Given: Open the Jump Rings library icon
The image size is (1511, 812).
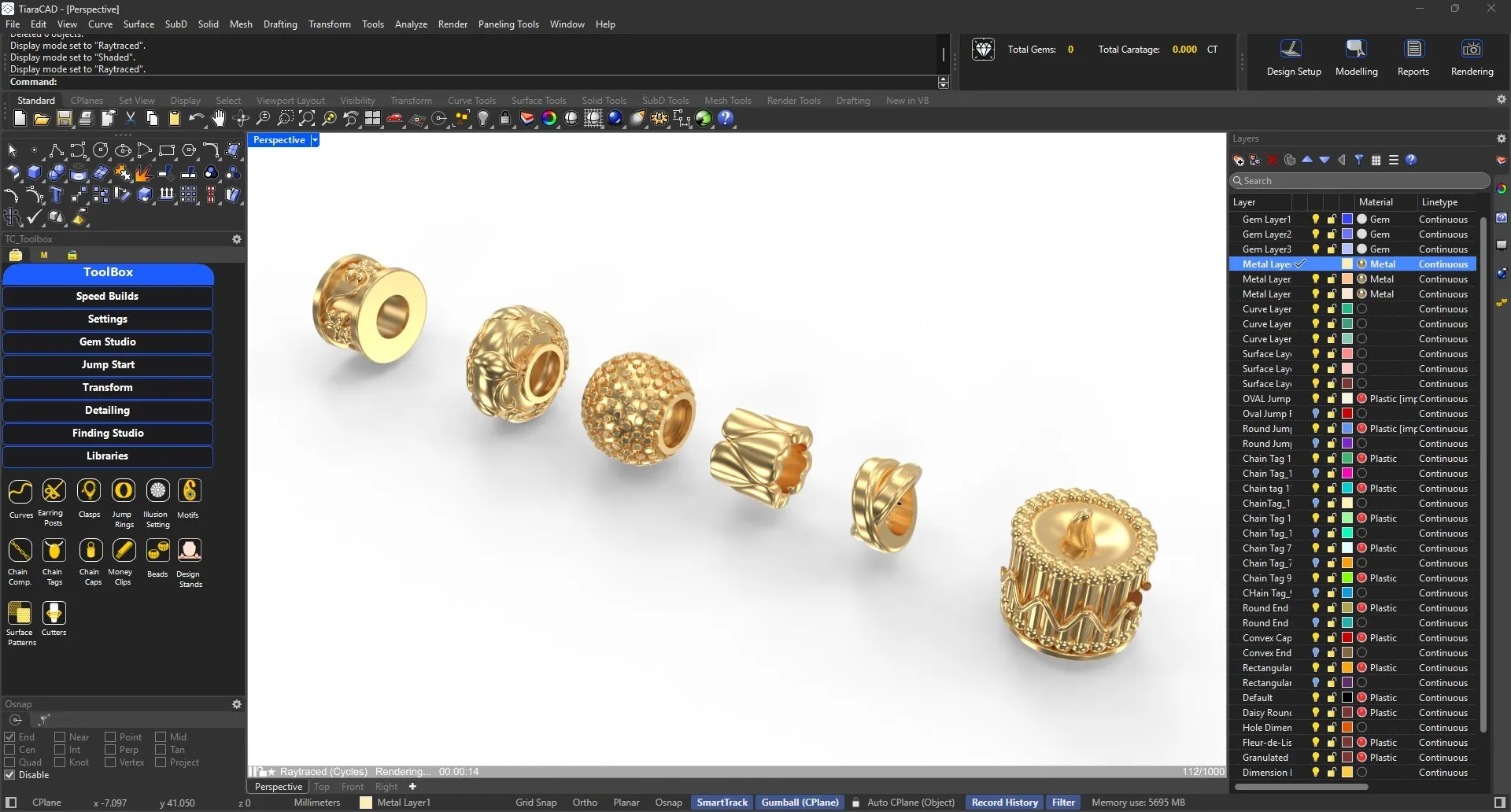Looking at the screenshot, I should [x=123, y=491].
